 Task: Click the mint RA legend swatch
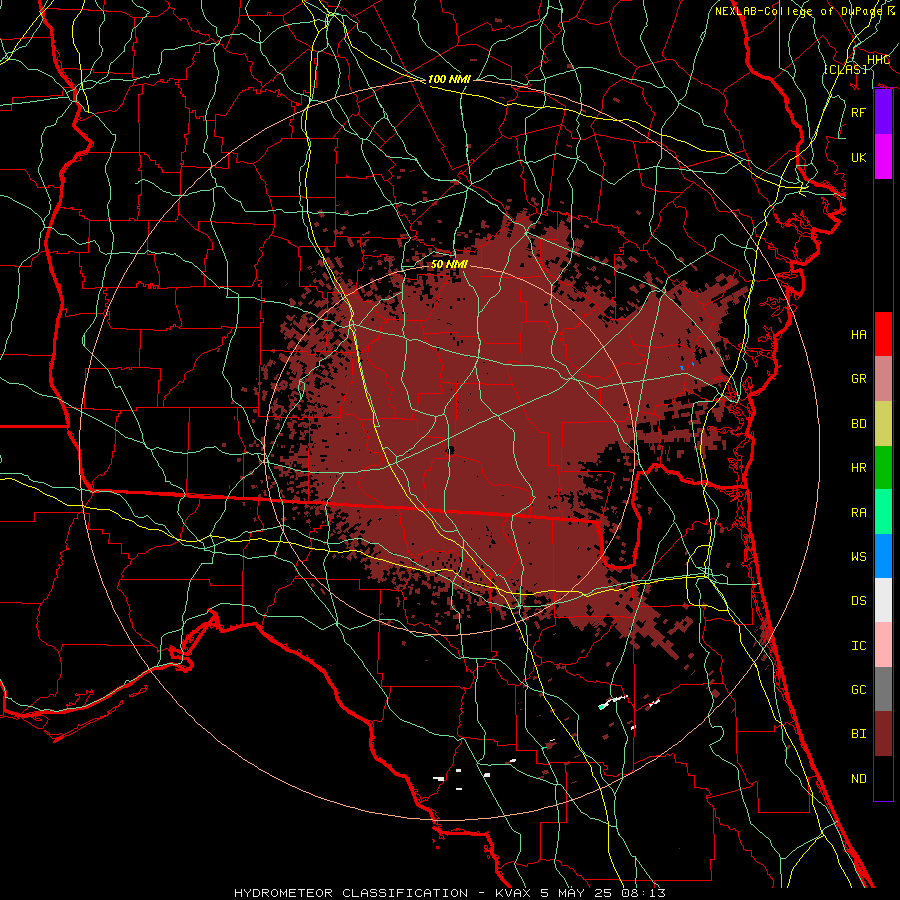coord(883,511)
